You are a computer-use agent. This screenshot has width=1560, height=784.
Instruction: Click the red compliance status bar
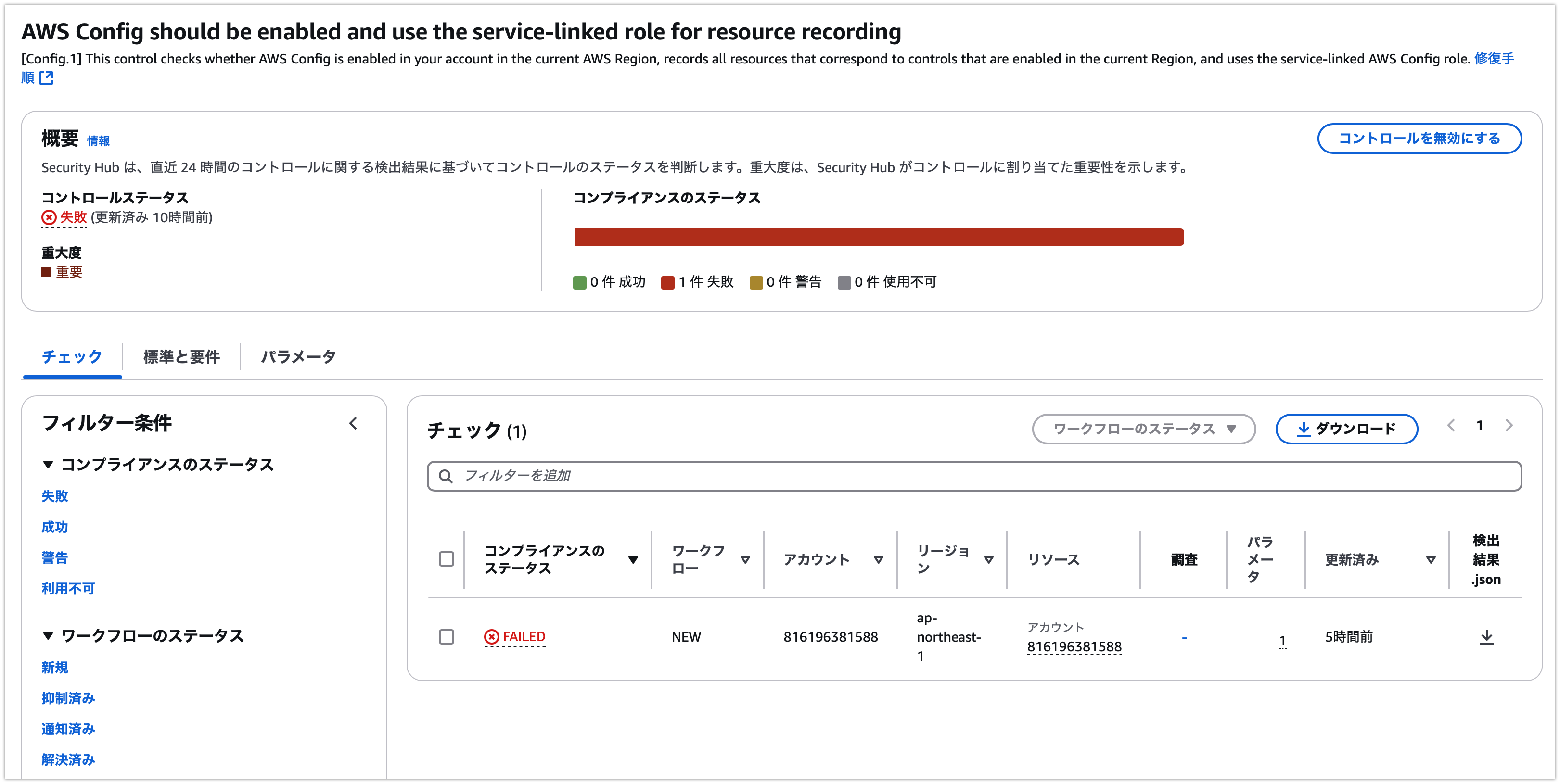[x=878, y=237]
